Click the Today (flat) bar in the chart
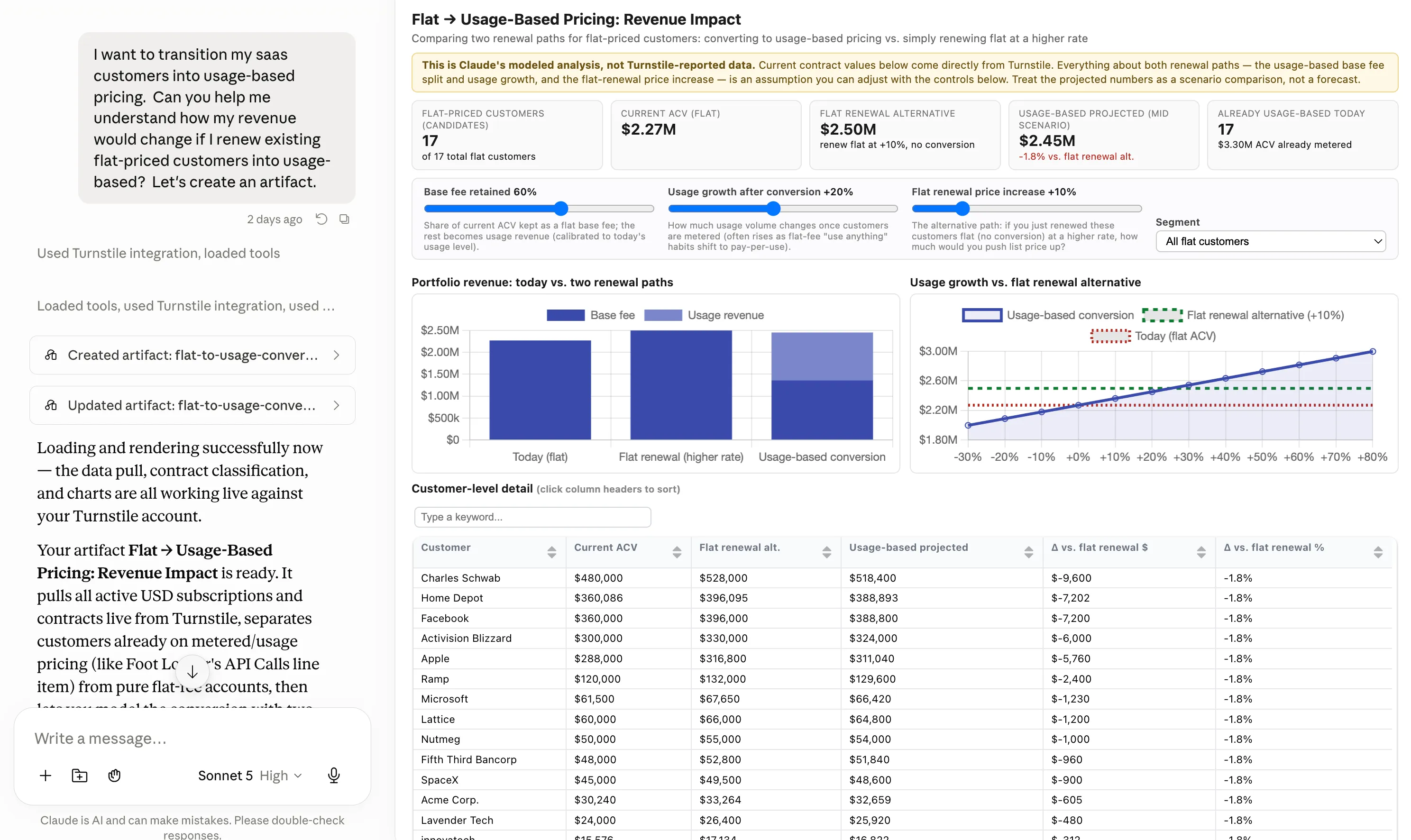The height and width of the screenshot is (840, 1411). coord(540,390)
